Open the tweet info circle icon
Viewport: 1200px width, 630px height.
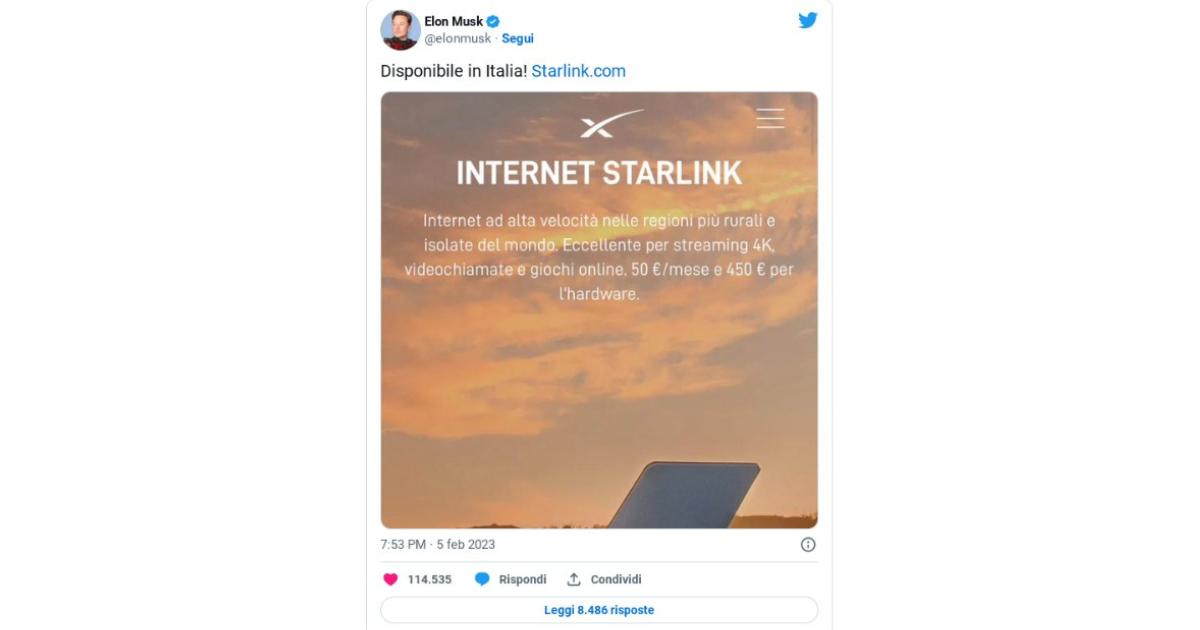point(808,545)
